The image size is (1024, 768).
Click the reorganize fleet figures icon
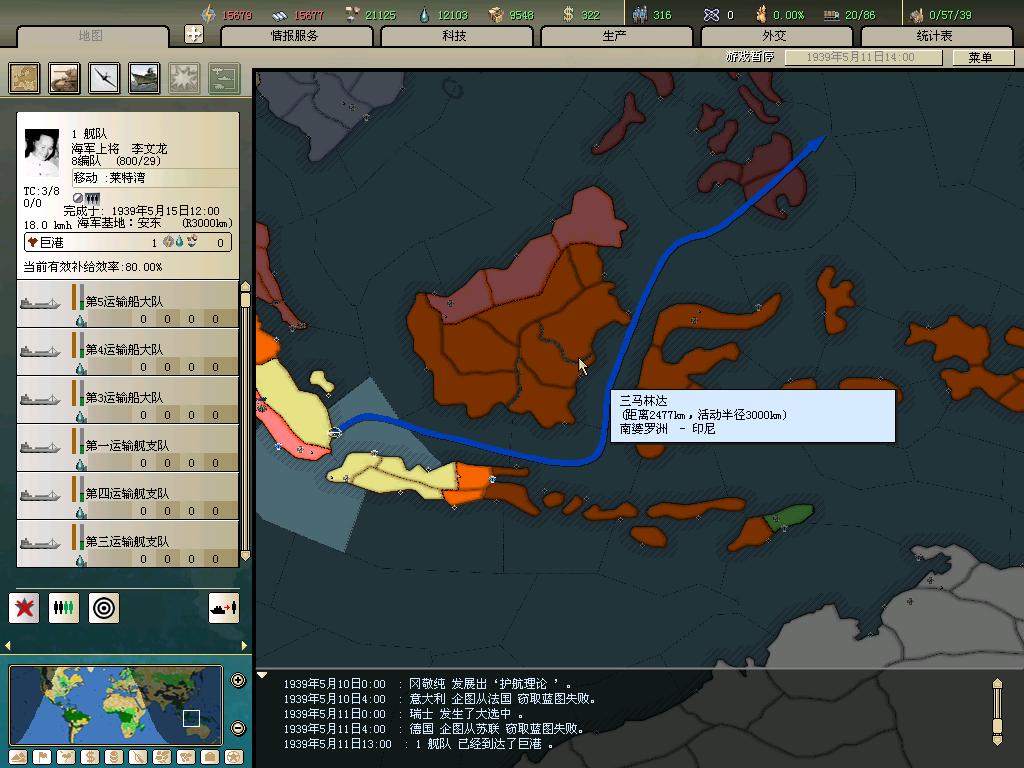click(64, 607)
